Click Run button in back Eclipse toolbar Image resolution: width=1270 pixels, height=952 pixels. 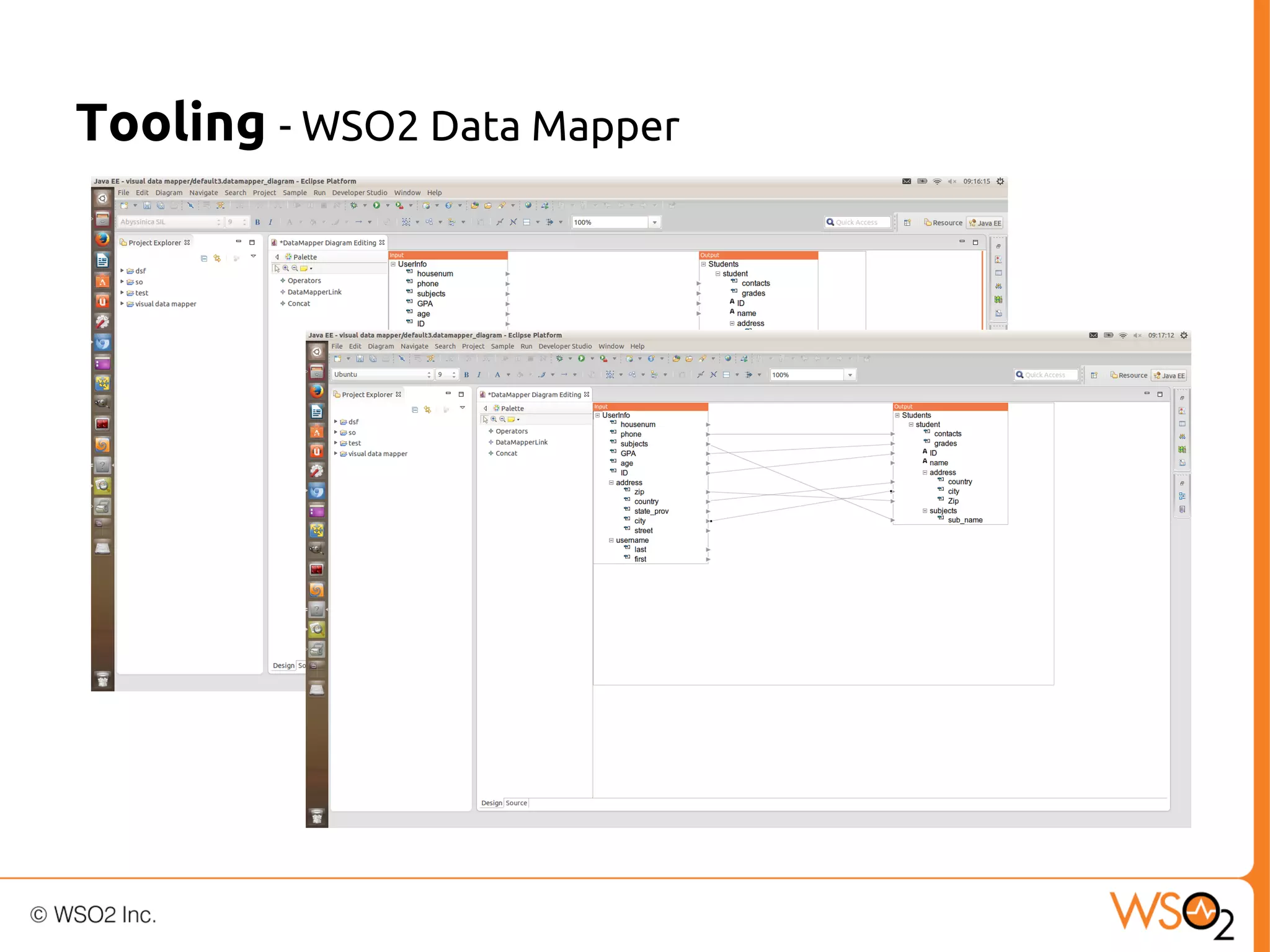coord(376,205)
